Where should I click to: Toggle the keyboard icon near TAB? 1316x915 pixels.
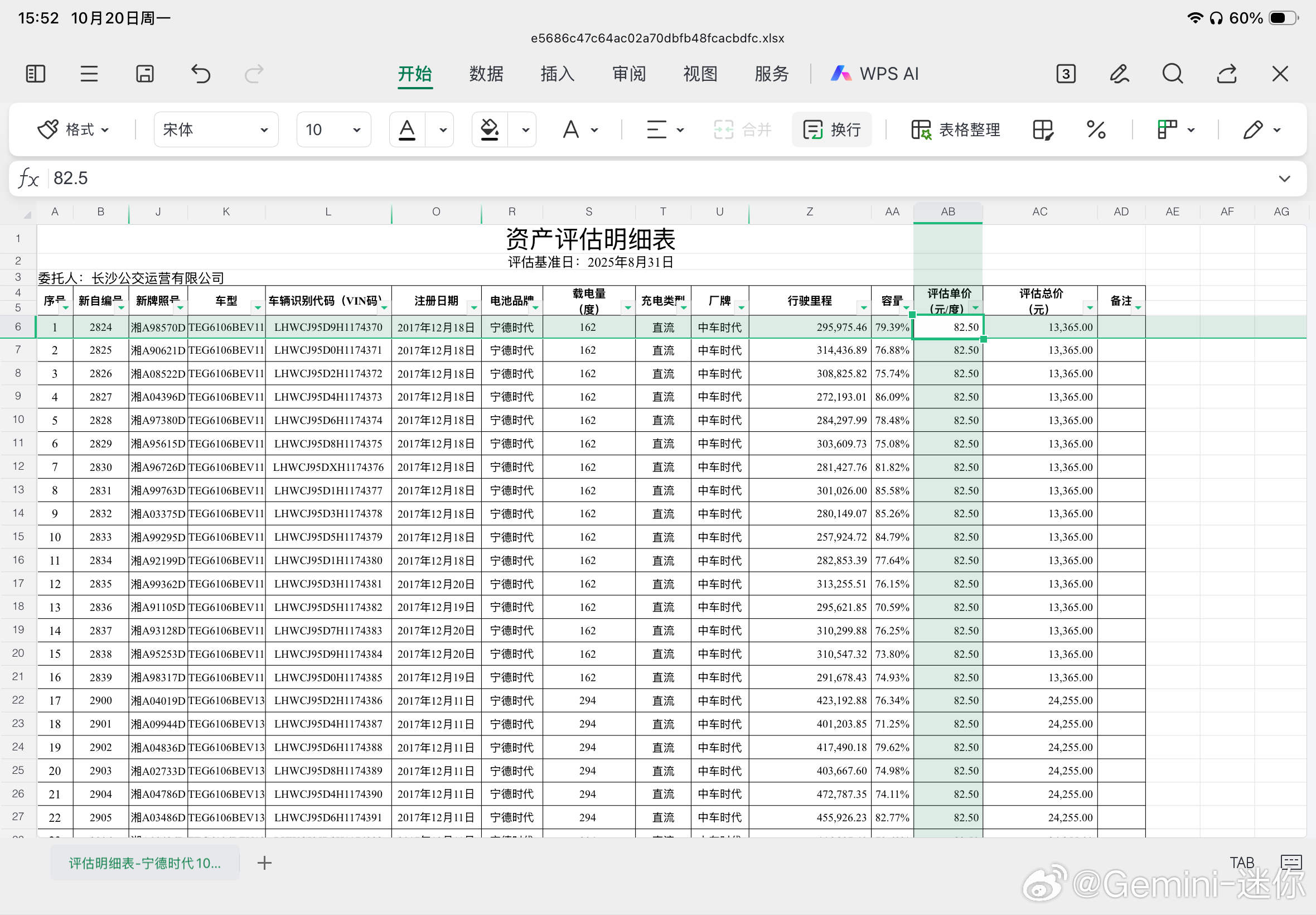[x=1291, y=862]
